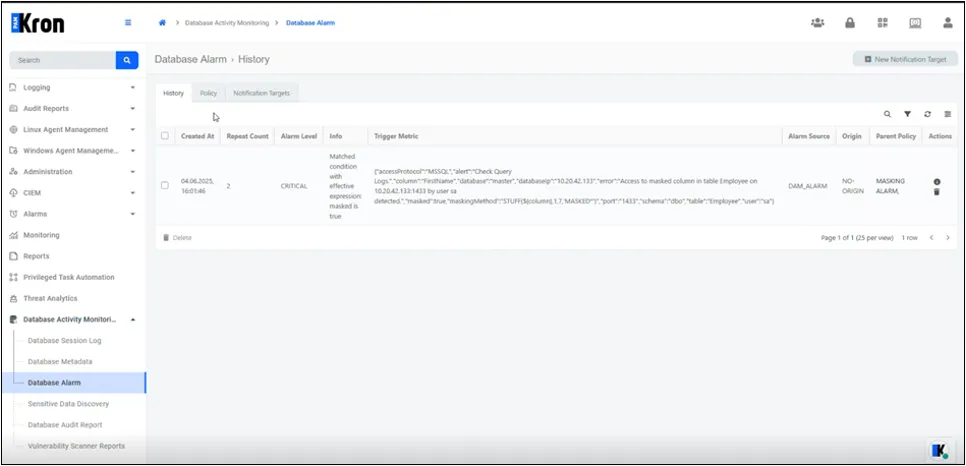Switch to Notification Targets tab
The width and height of the screenshot is (966, 466).
click(261, 93)
